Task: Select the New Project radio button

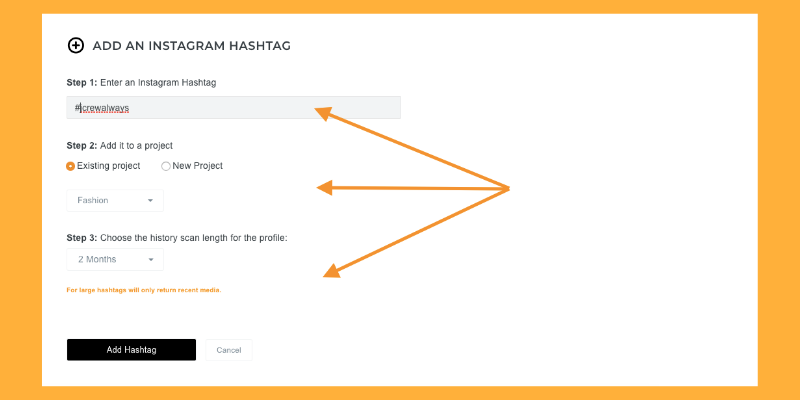Action: (x=166, y=166)
